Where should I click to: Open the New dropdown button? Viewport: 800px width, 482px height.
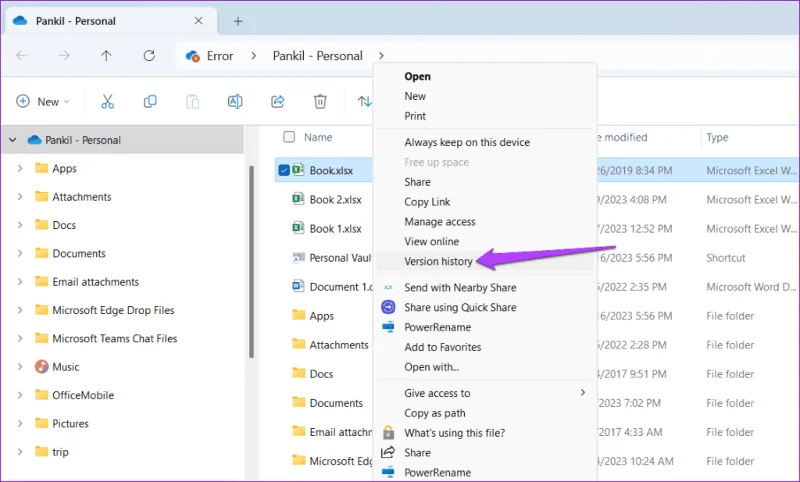(x=43, y=102)
